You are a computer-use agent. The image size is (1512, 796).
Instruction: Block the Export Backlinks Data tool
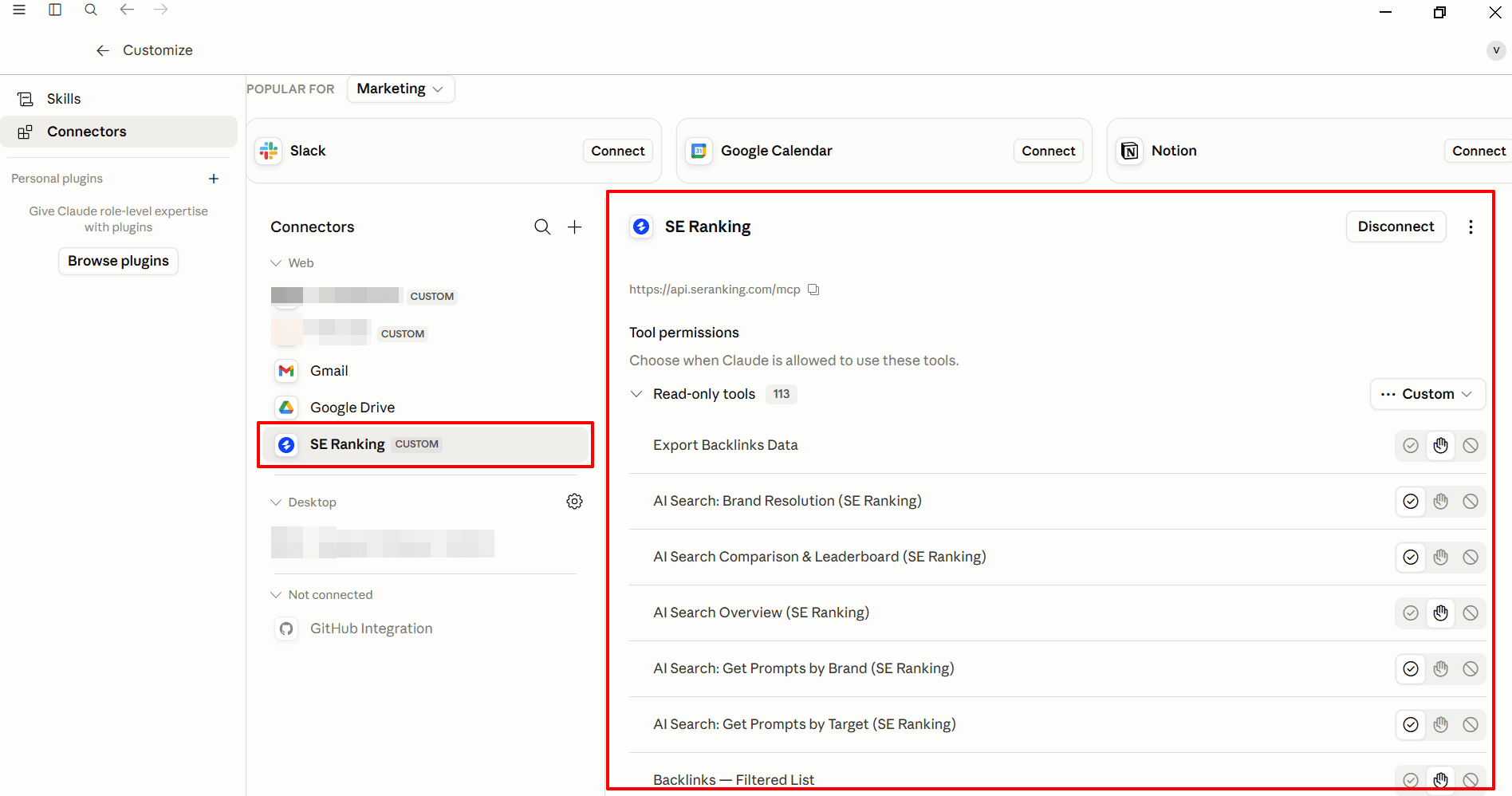pyautogui.click(x=1471, y=446)
